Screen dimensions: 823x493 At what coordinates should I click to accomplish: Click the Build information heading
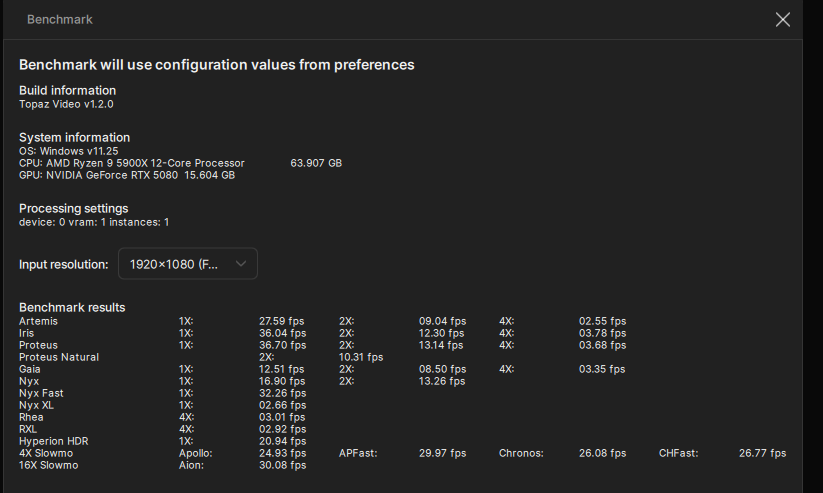(x=67, y=91)
